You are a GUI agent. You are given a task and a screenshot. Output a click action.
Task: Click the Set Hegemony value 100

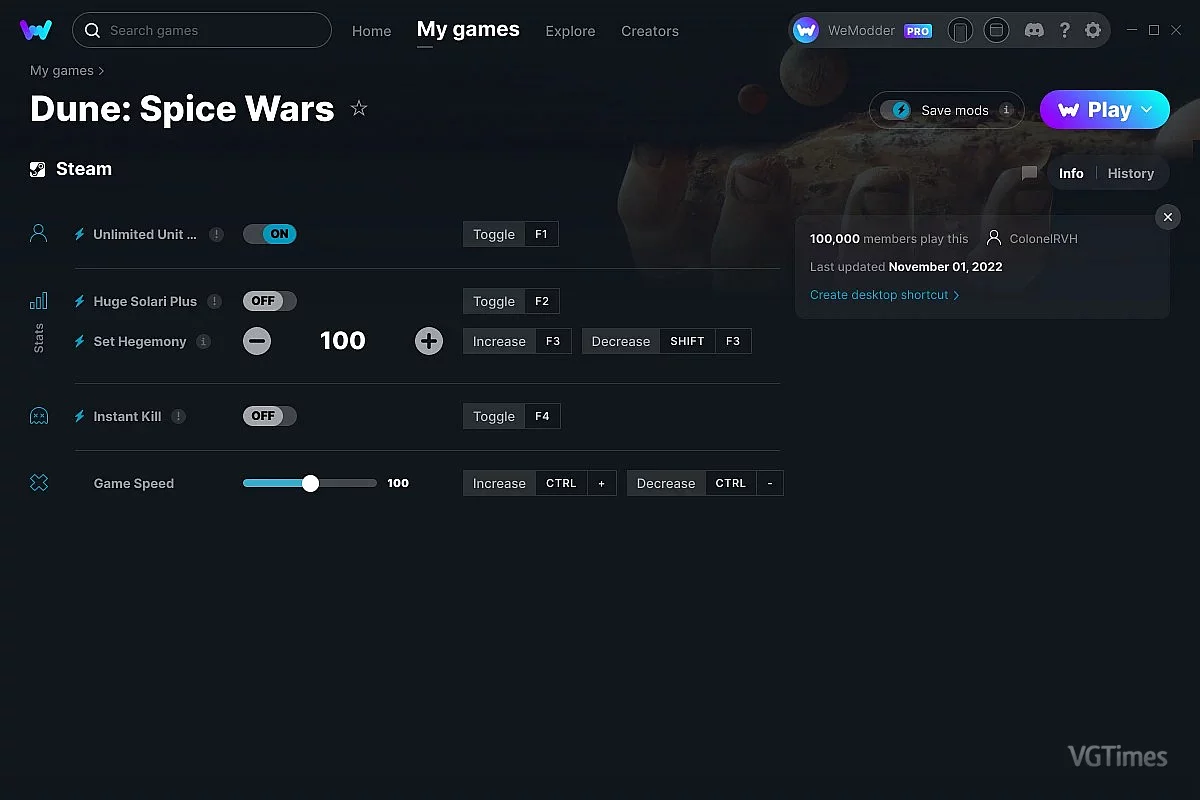tap(342, 341)
